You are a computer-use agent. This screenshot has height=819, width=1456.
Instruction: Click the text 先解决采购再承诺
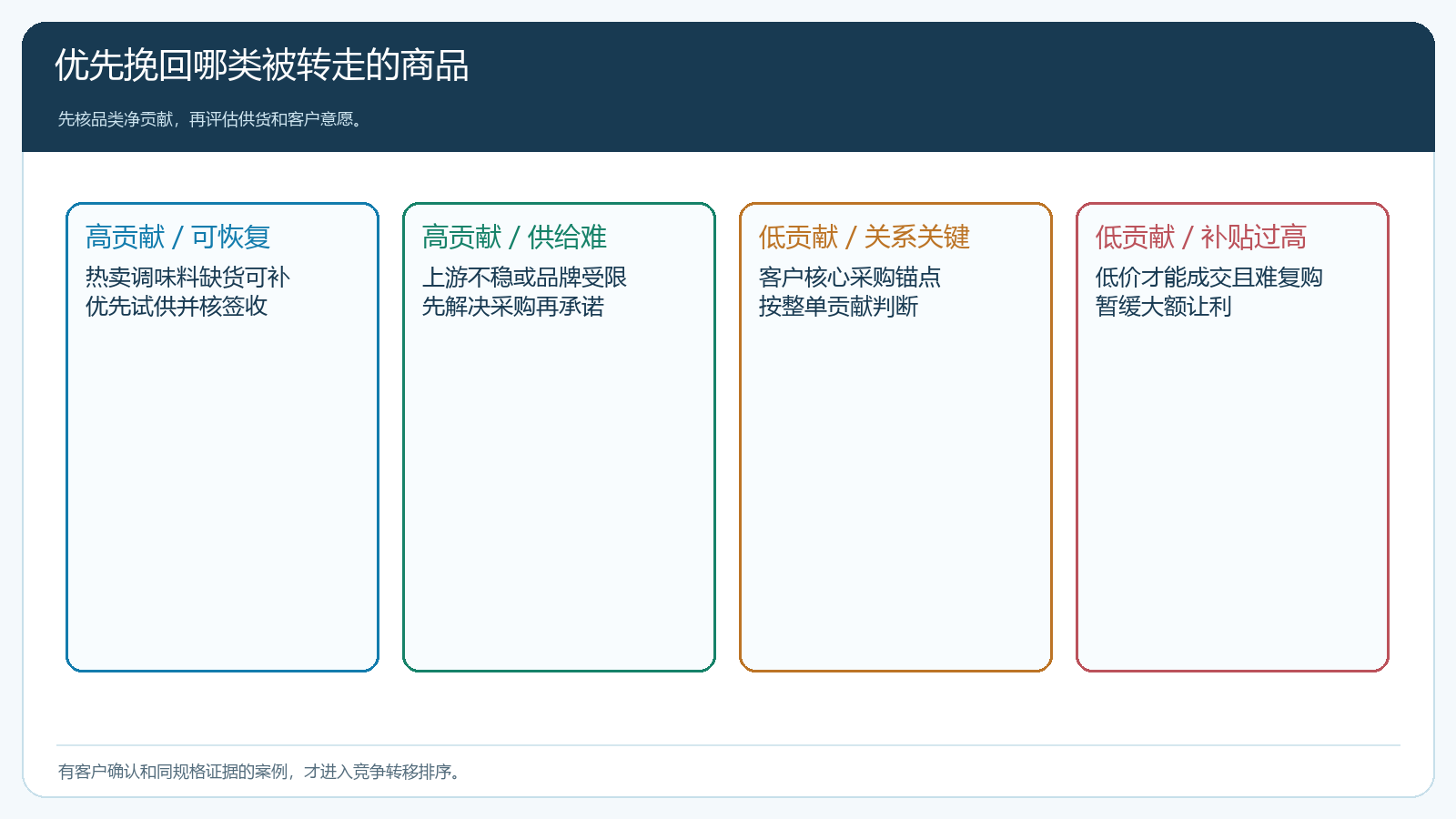[513, 306]
